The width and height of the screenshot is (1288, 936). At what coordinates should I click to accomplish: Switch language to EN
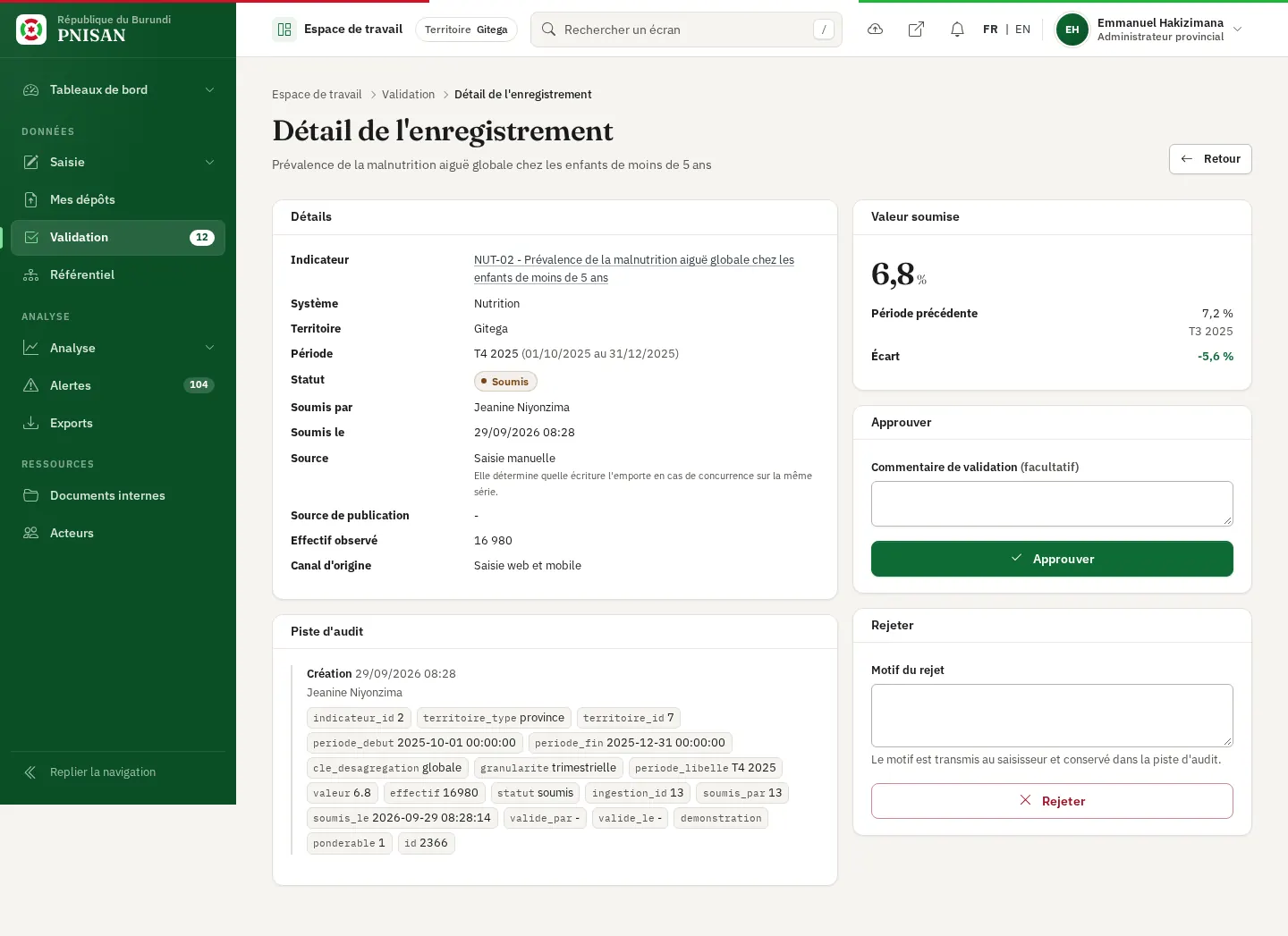coord(1022,30)
